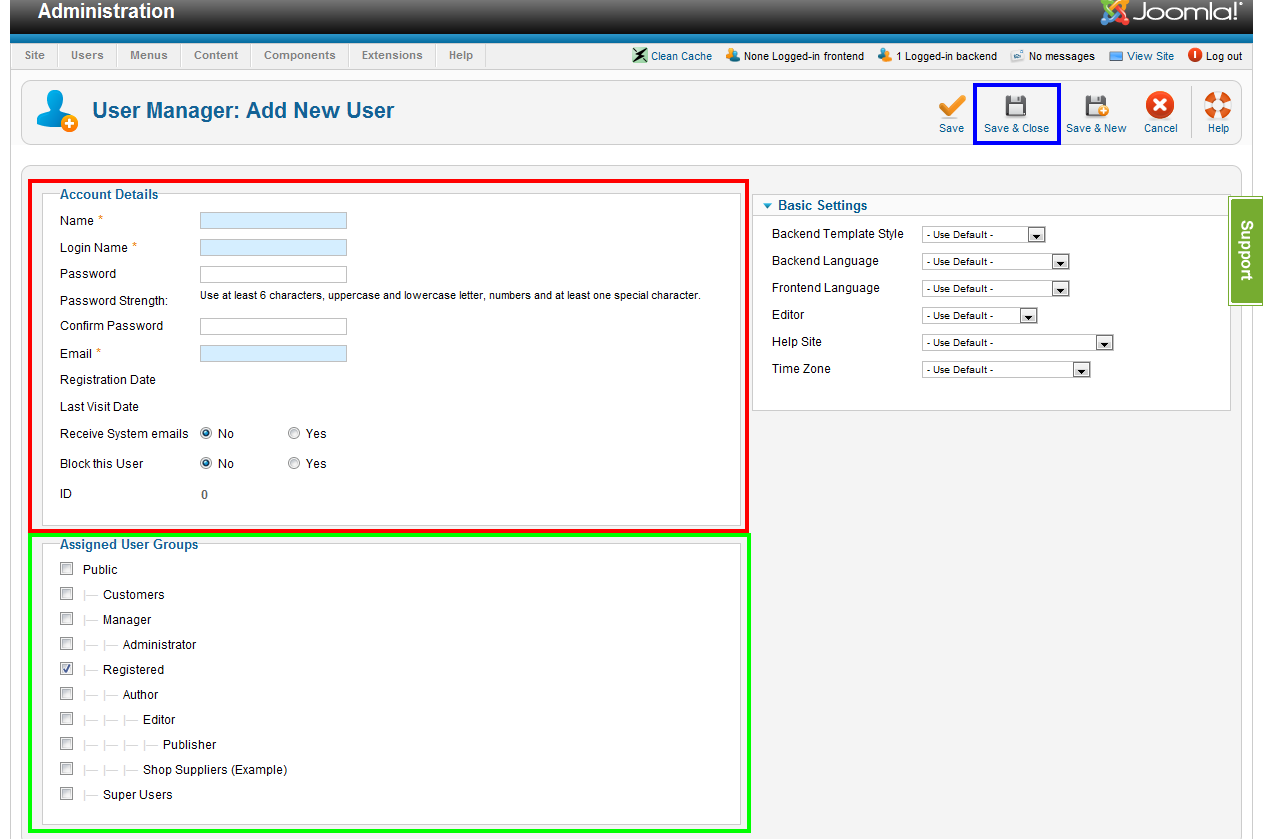Open the Frontend Language dropdown
The width and height of the screenshot is (1263, 839).
tap(996, 289)
